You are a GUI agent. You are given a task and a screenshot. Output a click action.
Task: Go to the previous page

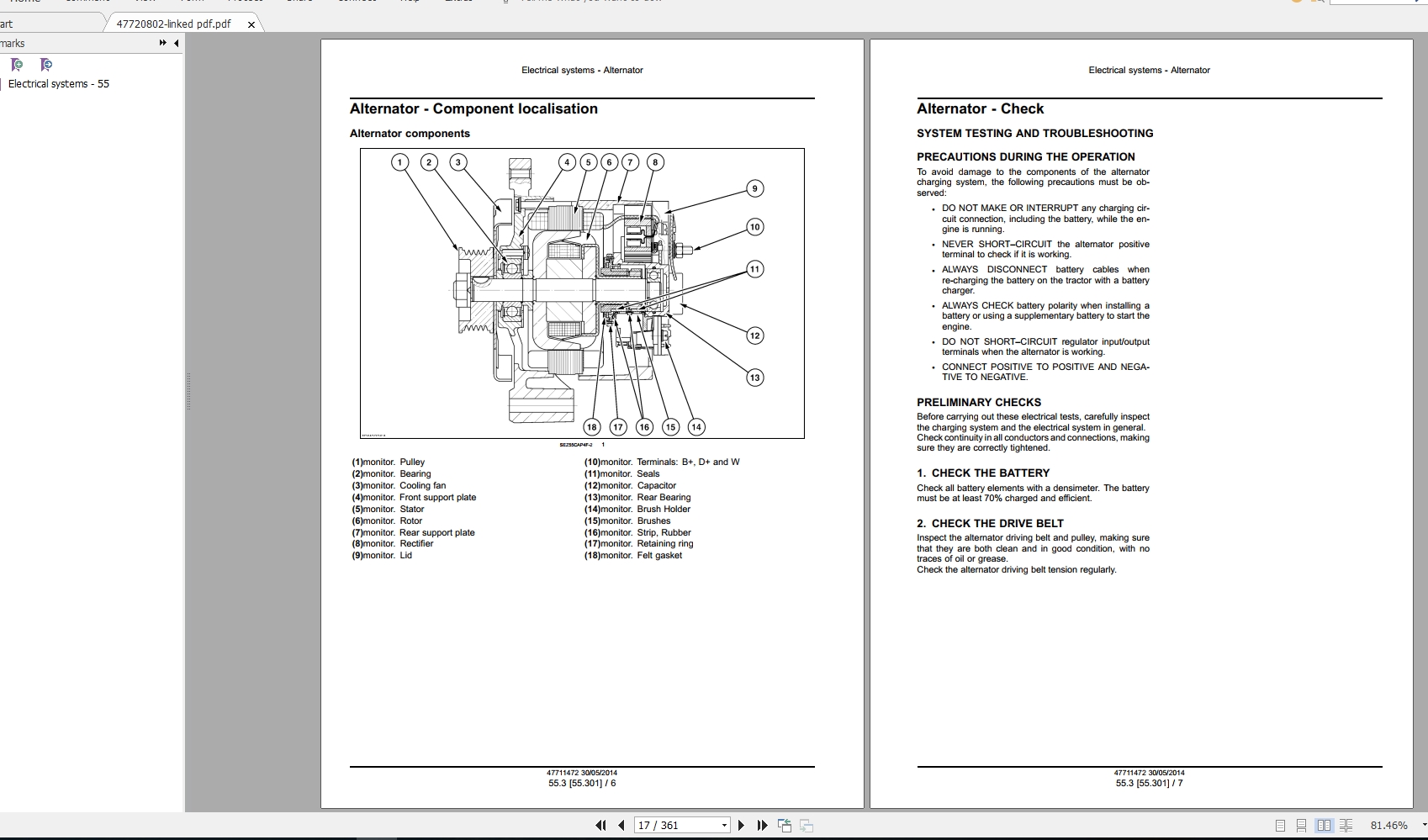tap(621, 825)
